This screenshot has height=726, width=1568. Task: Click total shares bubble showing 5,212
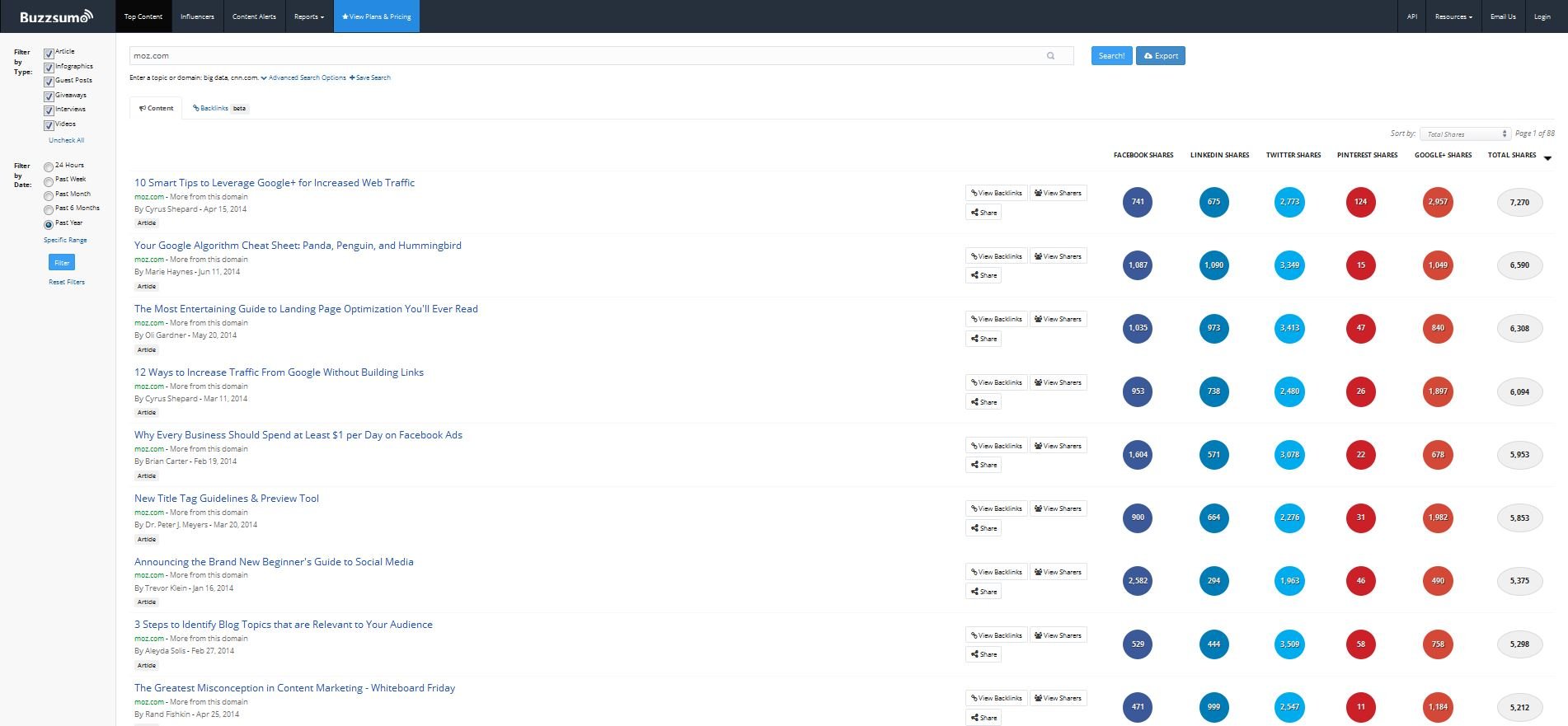pos(1519,707)
